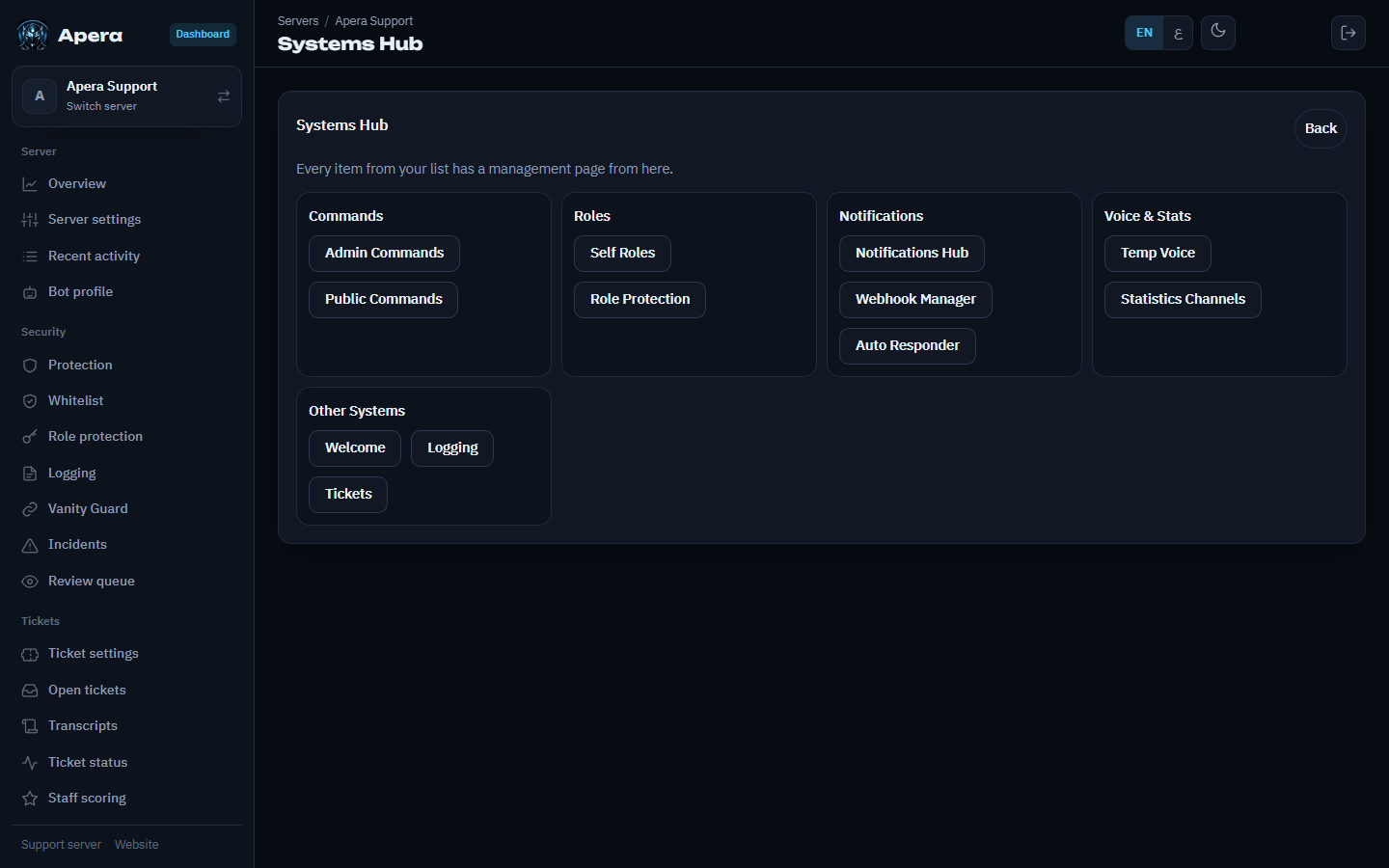Viewport: 1389px width, 868px height.
Task: Open Overview in the sidebar
Action: point(126,184)
